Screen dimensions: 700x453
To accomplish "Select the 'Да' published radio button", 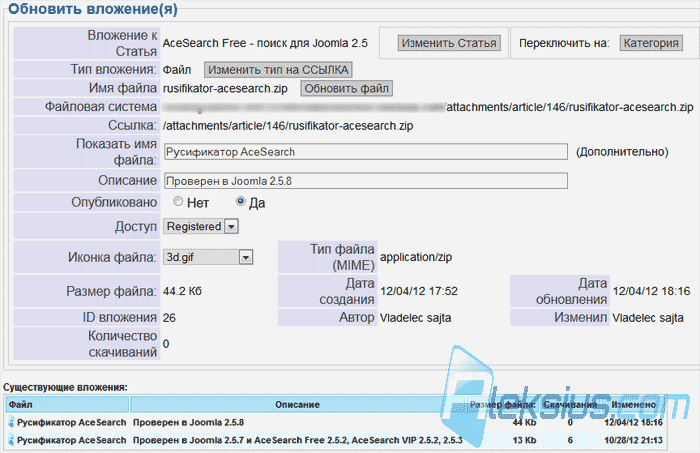I will (240, 201).
